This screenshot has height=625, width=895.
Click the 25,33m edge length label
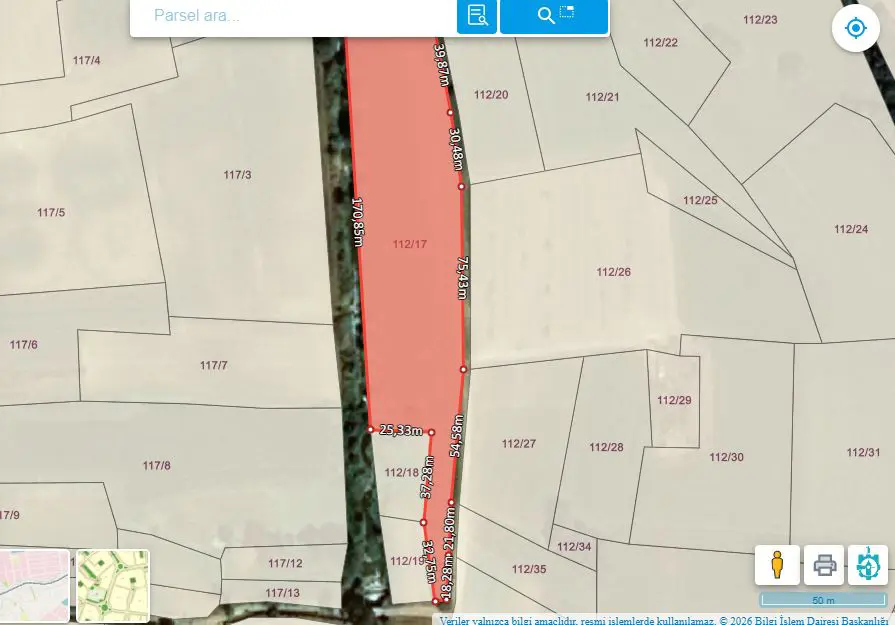coord(401,430)
